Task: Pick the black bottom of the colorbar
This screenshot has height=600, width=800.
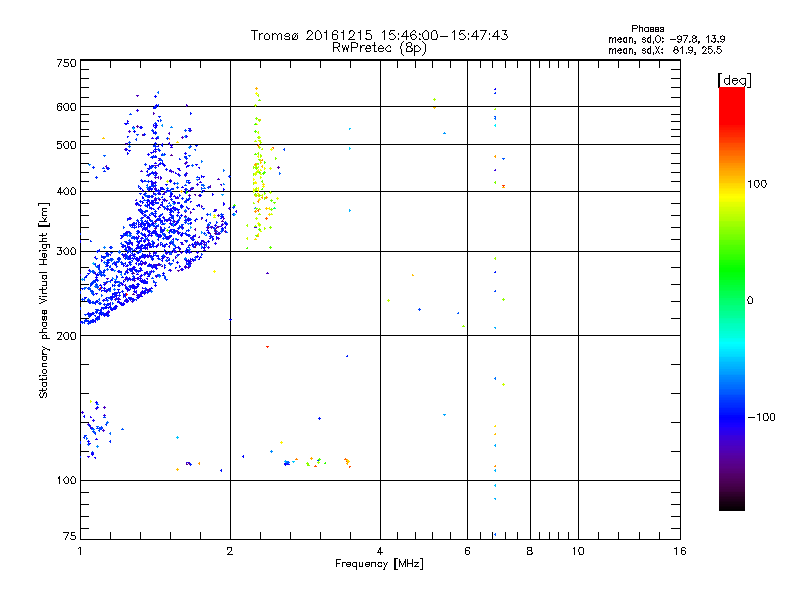Action: (732, 503)
